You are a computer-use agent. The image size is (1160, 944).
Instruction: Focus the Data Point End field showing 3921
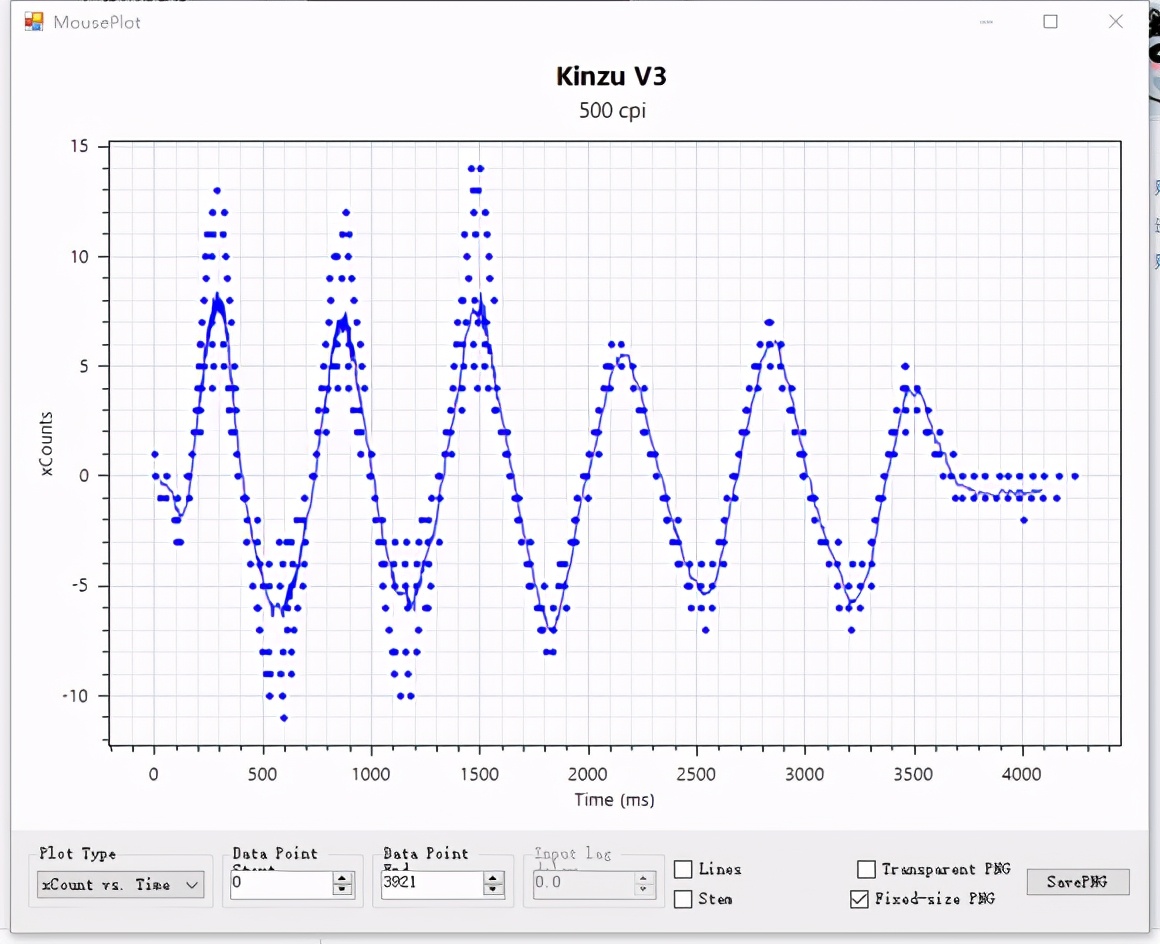[x=430, y=884]
